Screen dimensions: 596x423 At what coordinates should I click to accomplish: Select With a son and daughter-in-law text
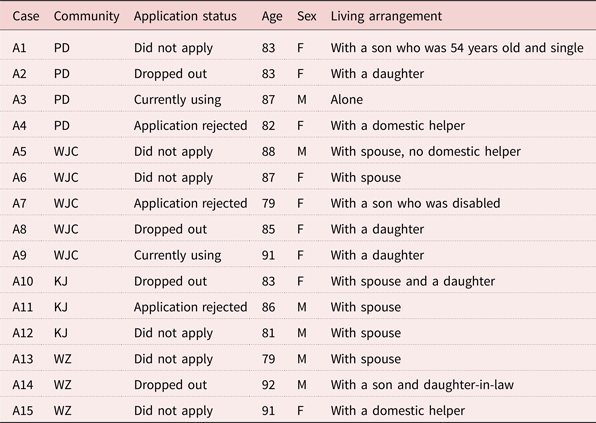click(x=422, y=385)
